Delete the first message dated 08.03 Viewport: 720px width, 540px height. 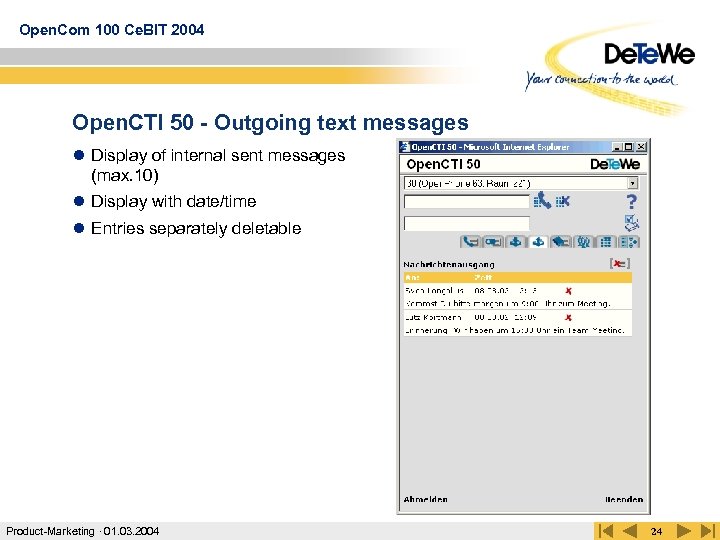(568, 291)
